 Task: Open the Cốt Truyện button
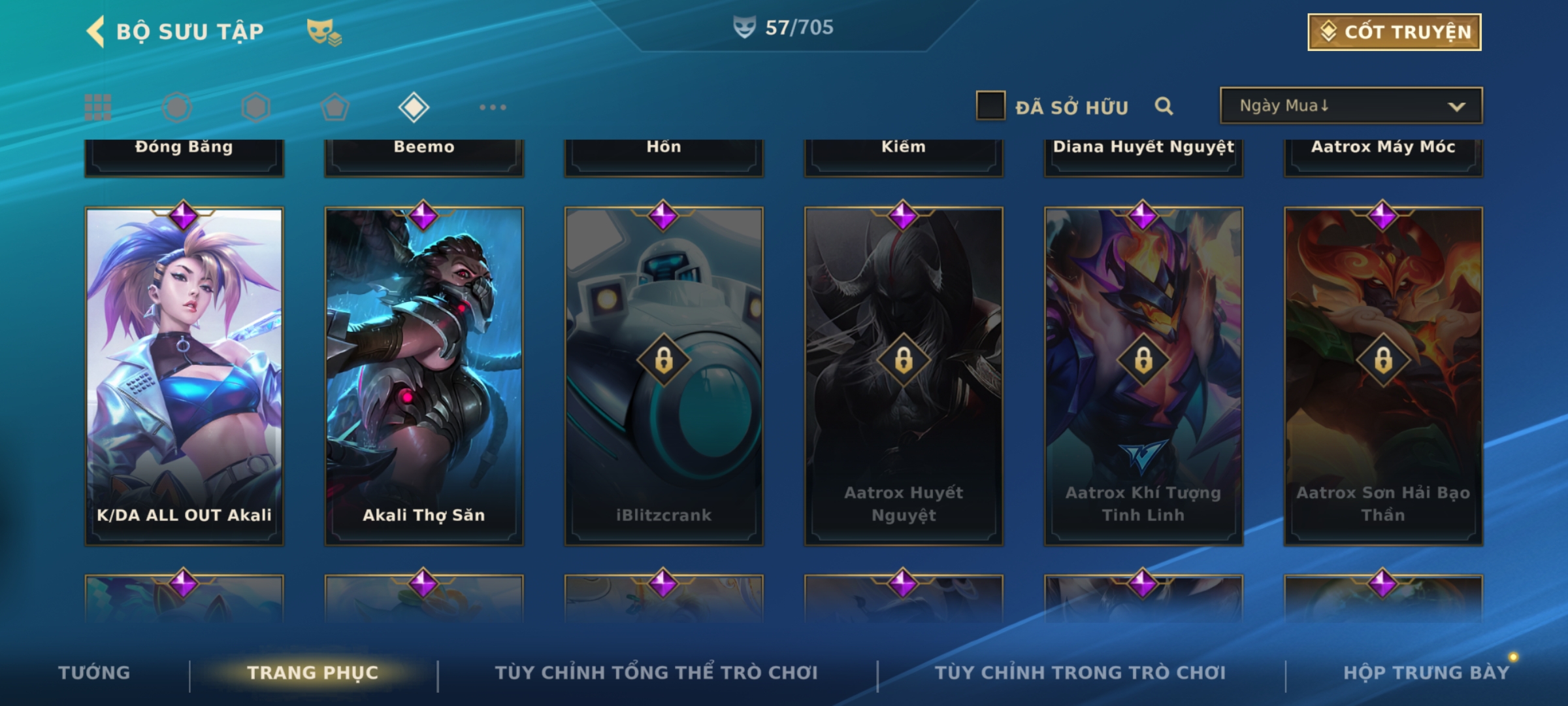pos(1394,31)
